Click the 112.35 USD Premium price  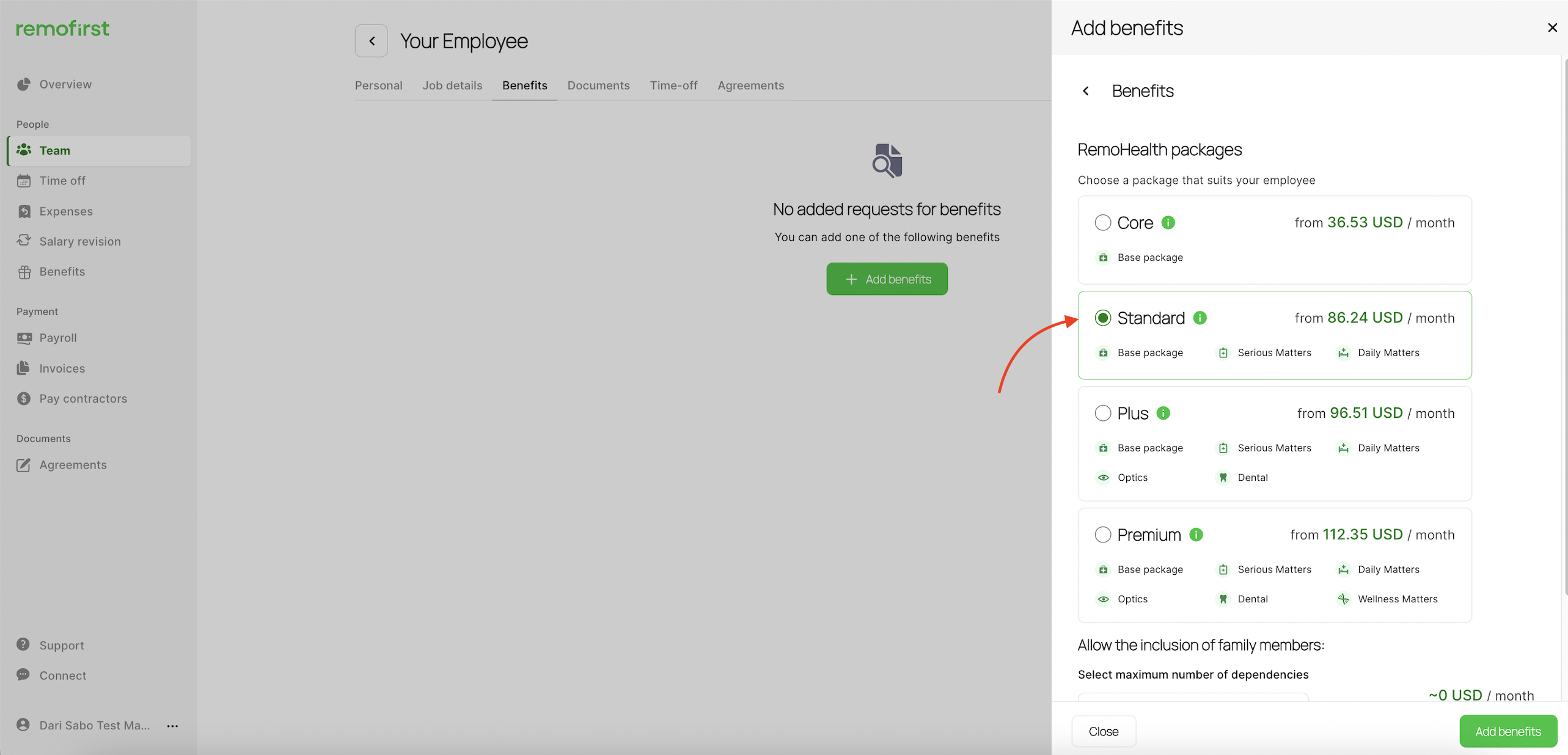(x=1363, y=534)
